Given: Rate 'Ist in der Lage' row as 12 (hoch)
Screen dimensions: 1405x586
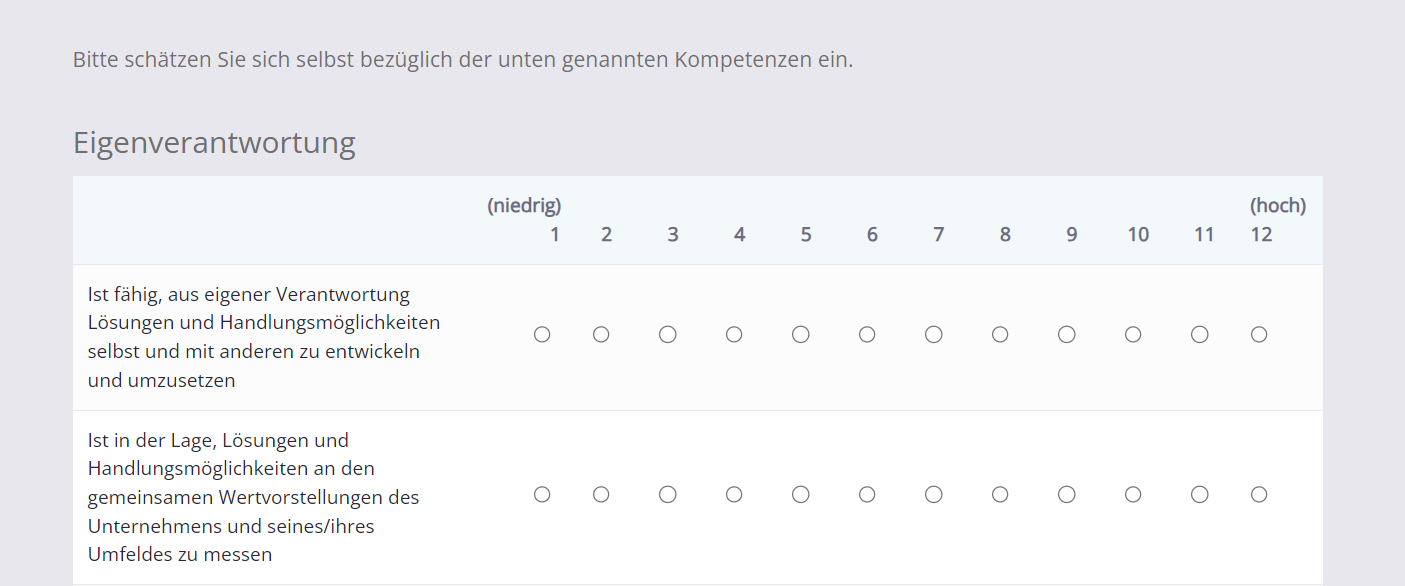Looking at the screenshot, I should click(x=1259, y=494).
